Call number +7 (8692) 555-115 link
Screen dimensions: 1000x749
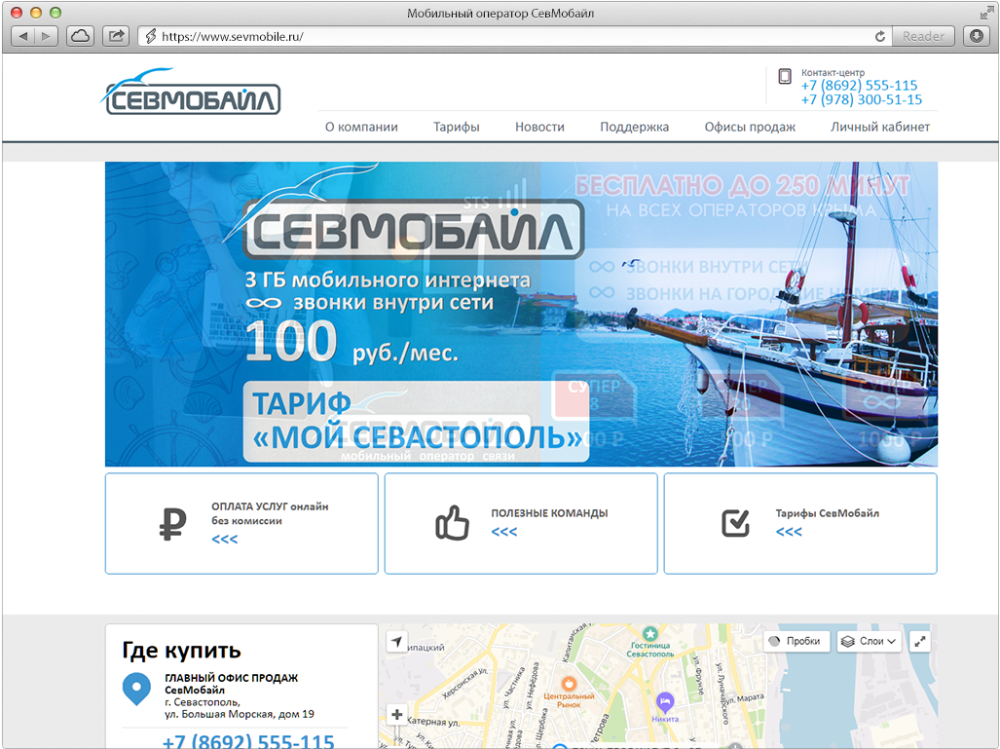pos(858,86)
